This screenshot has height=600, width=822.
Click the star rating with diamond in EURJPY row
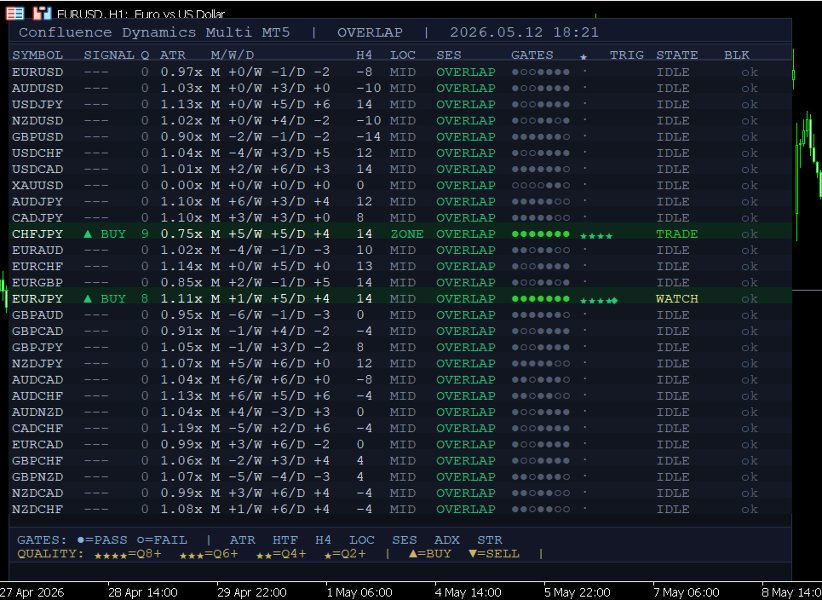tap(599, 301)
